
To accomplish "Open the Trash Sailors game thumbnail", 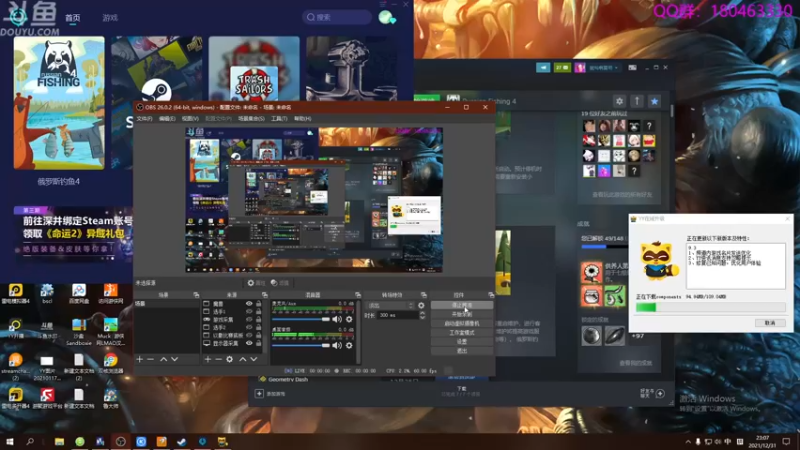I will [x=254, y=68].
